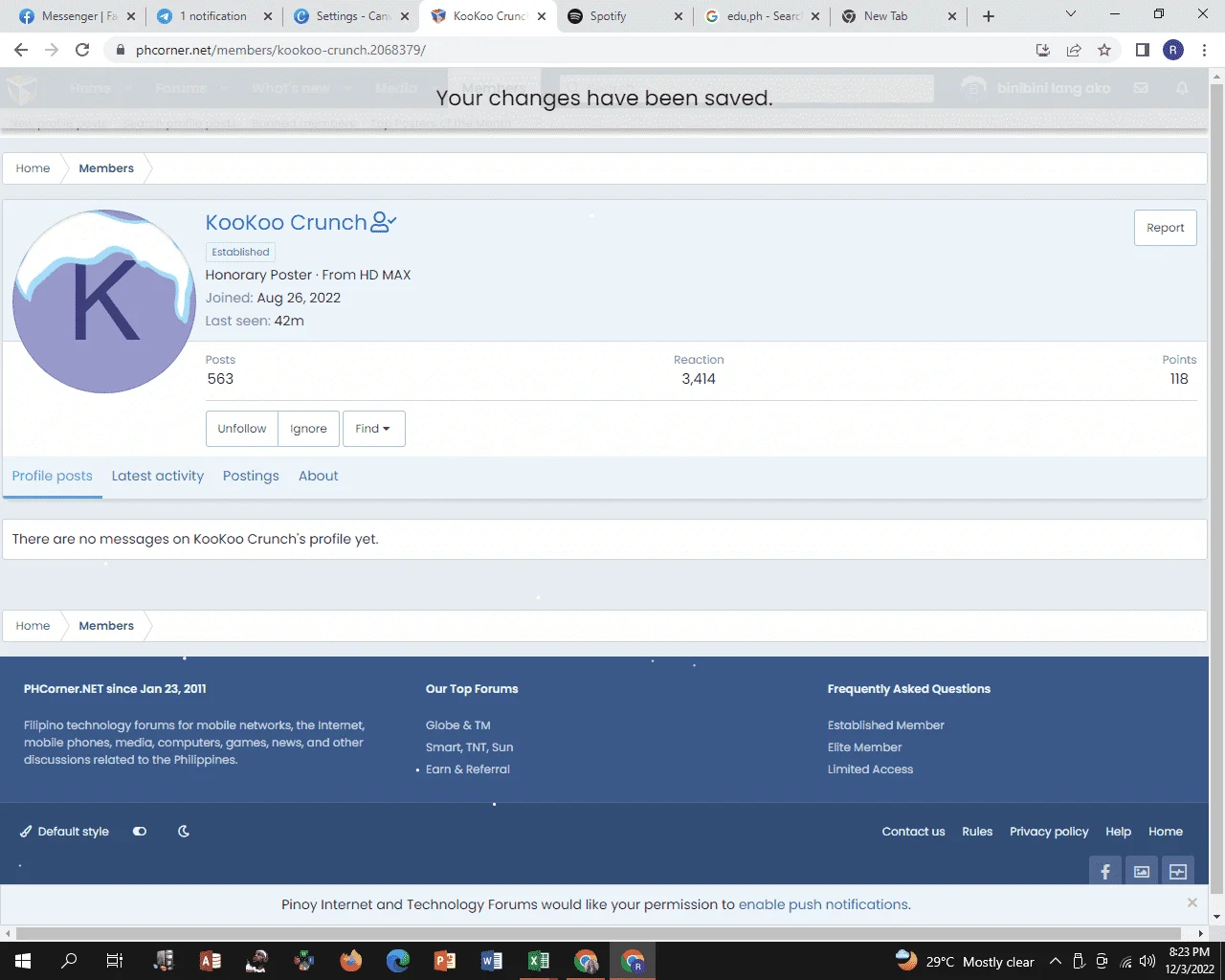This screenshot has height=980, width=1225.
Task: Go back using the browser back arrow
Action: tap(21, 50)
